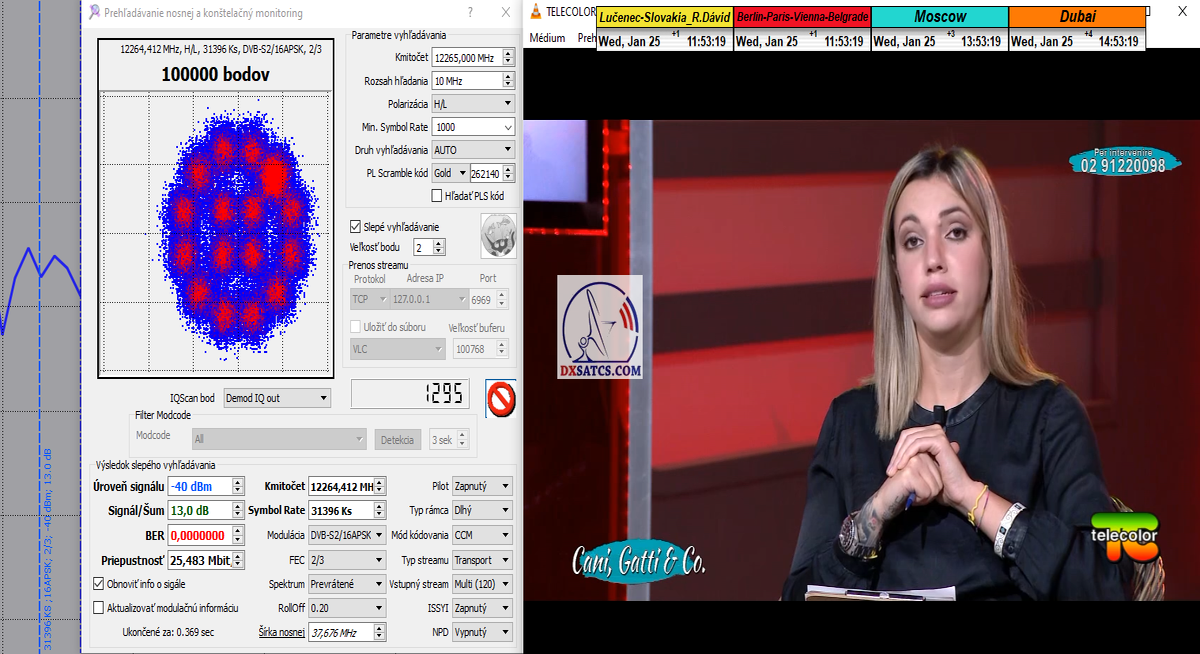Click the telecolor channel logo on video

click(x=1124, y=537)
